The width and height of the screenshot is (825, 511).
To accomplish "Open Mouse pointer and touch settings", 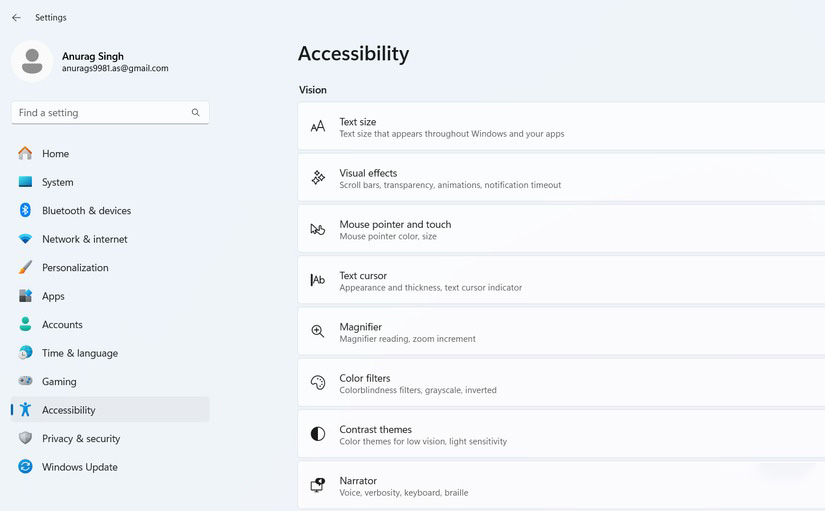I will click(561, 229).
